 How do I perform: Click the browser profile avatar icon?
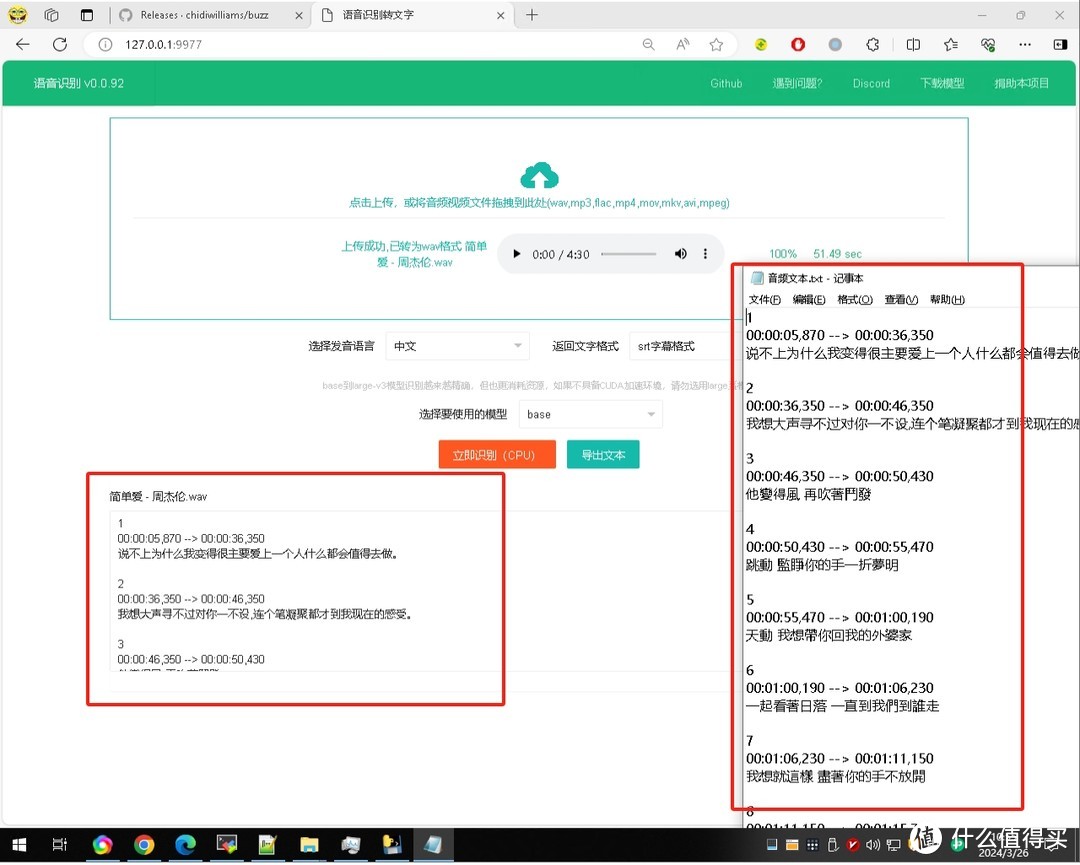pyautogui.click(x=17, y=15)
